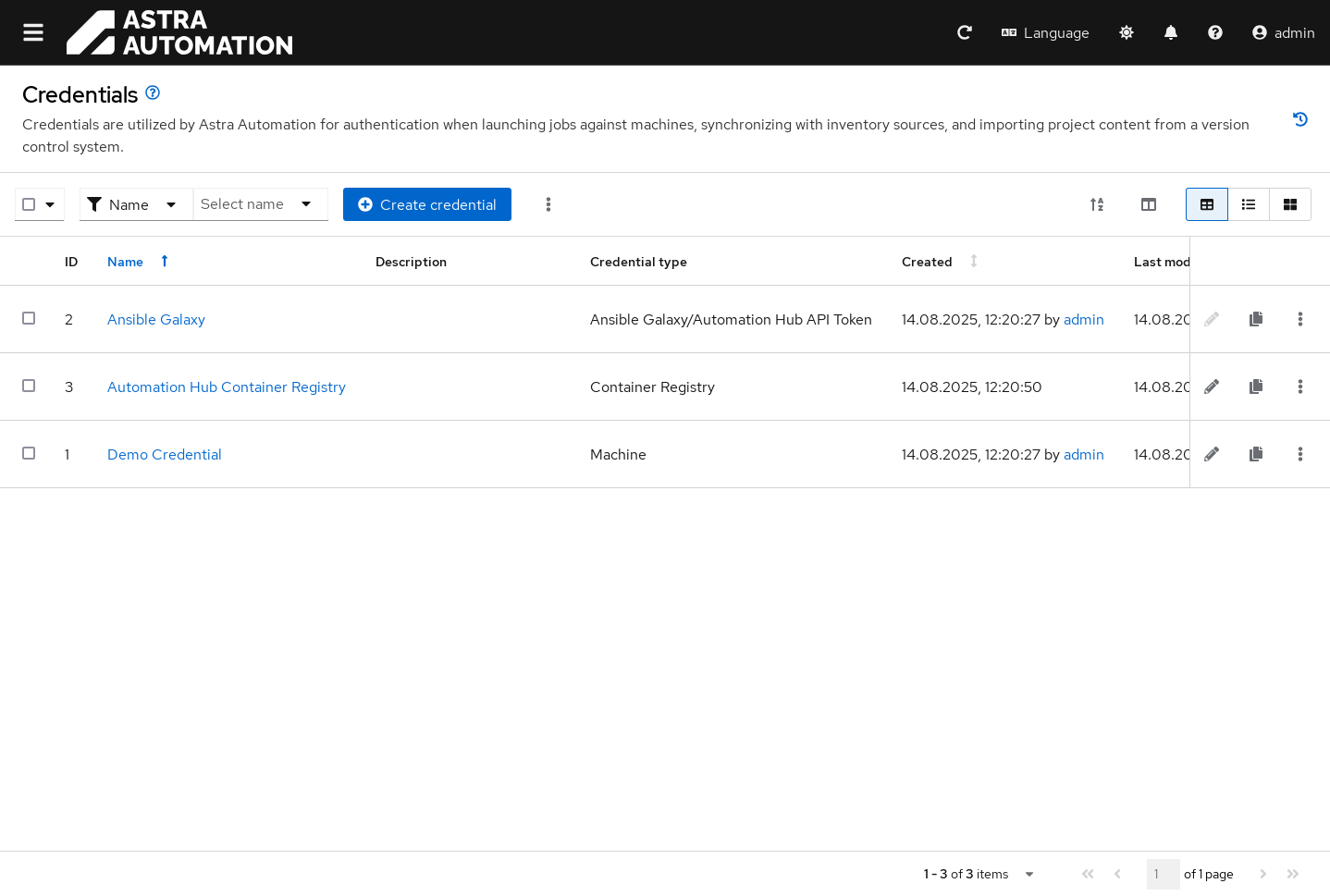
Task: Click the Create credential button
Action: [x=426, y=204]
